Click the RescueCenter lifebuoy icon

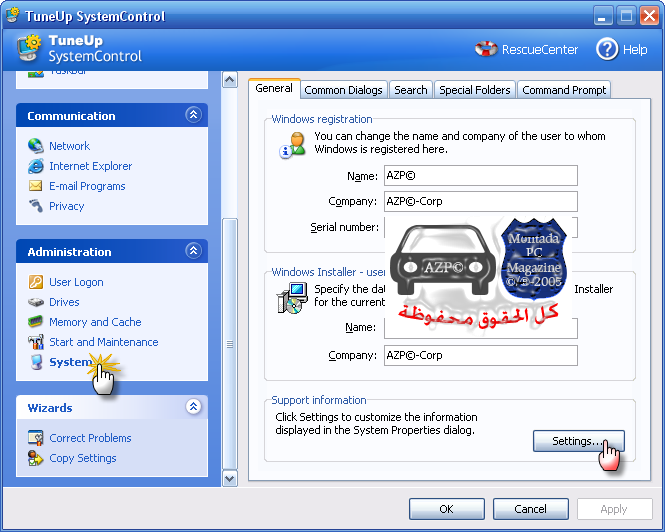pyautogui.click(x=486, y=49)
